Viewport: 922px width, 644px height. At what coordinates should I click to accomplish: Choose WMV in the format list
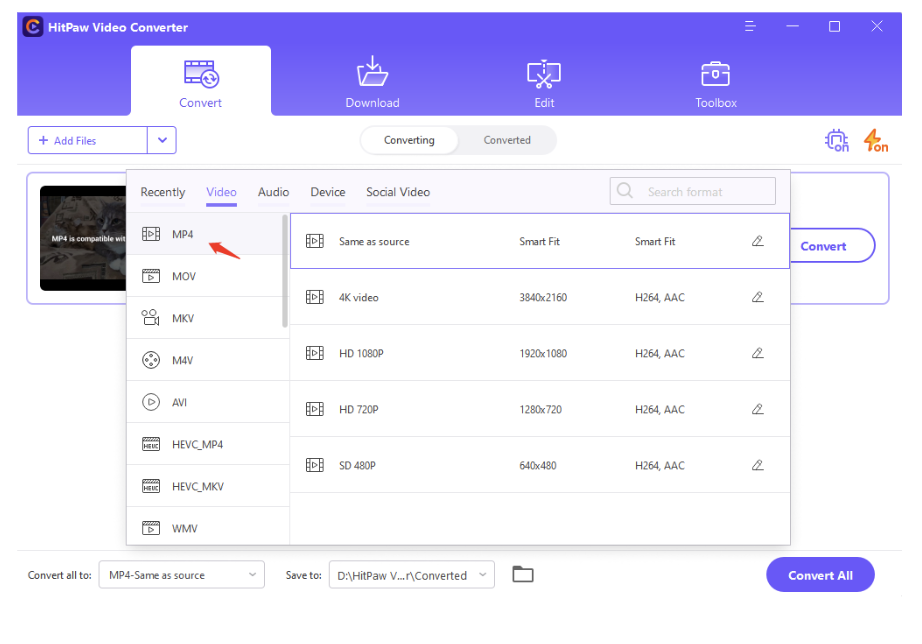pyautogui.click(x=208, y=528)
